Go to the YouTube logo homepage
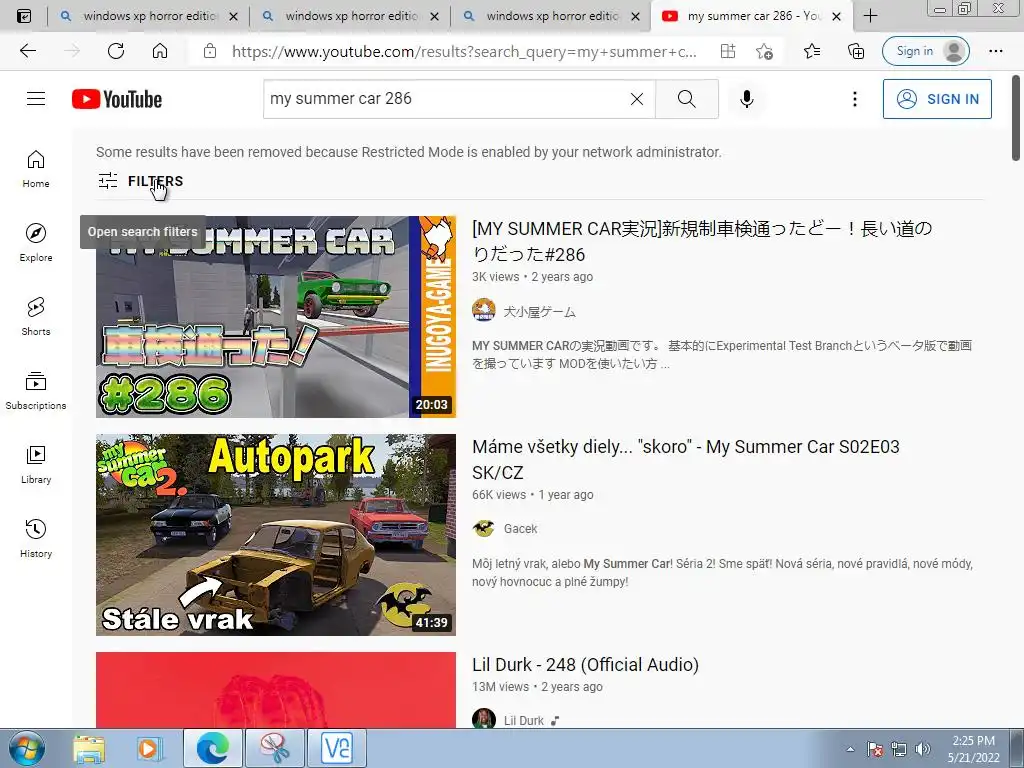Screen dimensions: 1024x768 tap(117, 99)
